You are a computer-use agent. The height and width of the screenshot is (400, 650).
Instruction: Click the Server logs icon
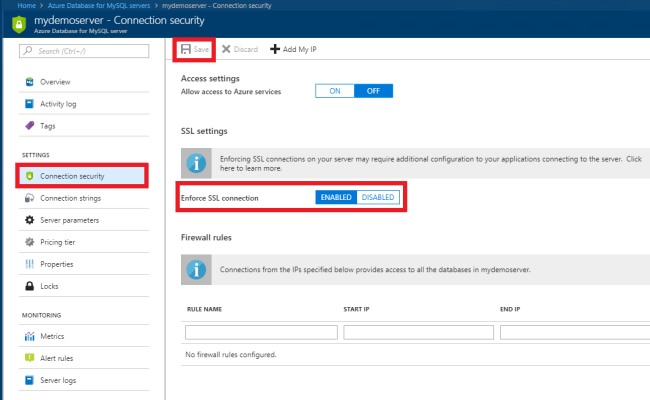click(x=29, y=380)
